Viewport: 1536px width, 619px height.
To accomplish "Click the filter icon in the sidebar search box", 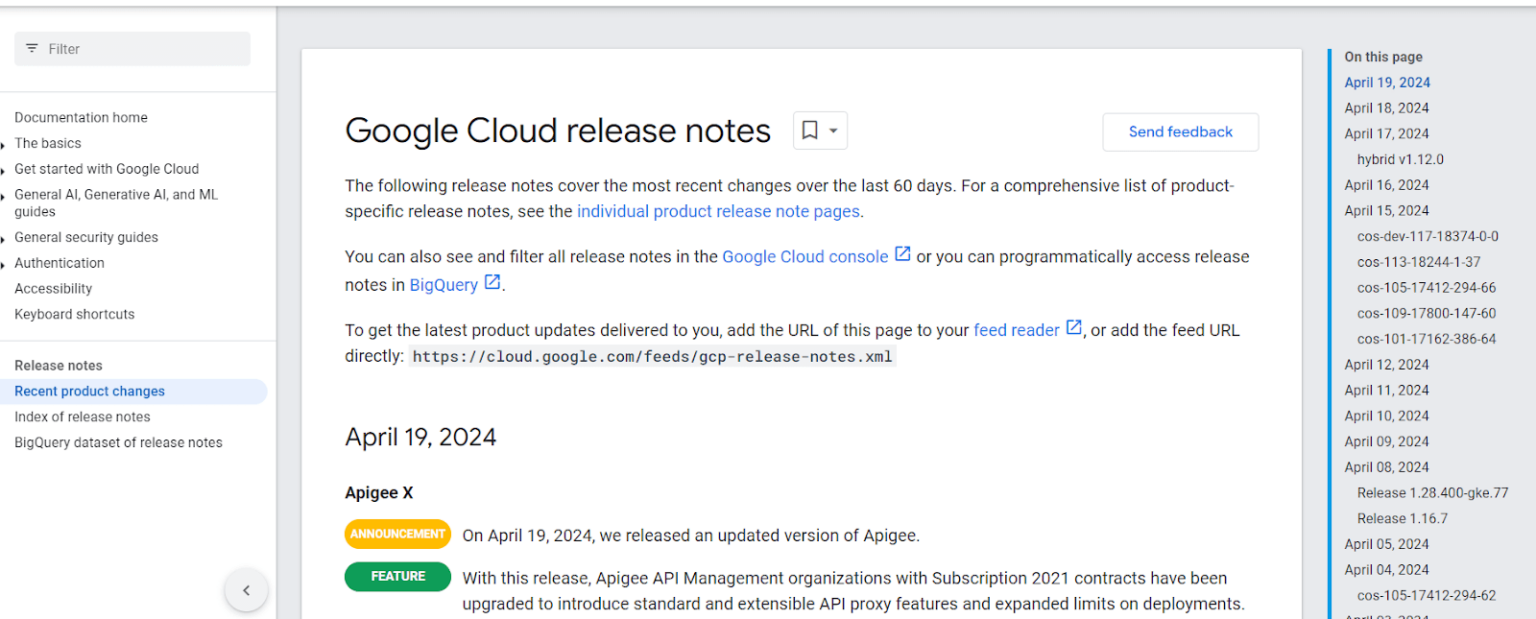I will pos(31,48).
